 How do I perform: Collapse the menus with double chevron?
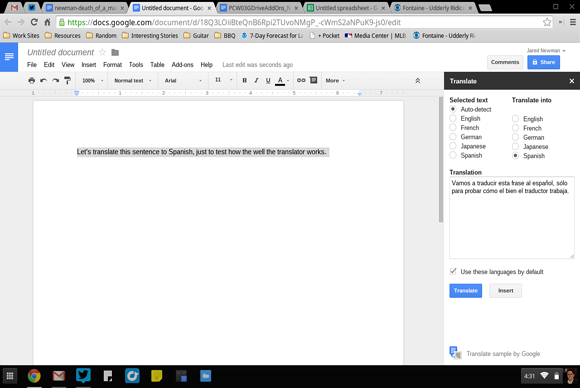click(x=418, y=80)
